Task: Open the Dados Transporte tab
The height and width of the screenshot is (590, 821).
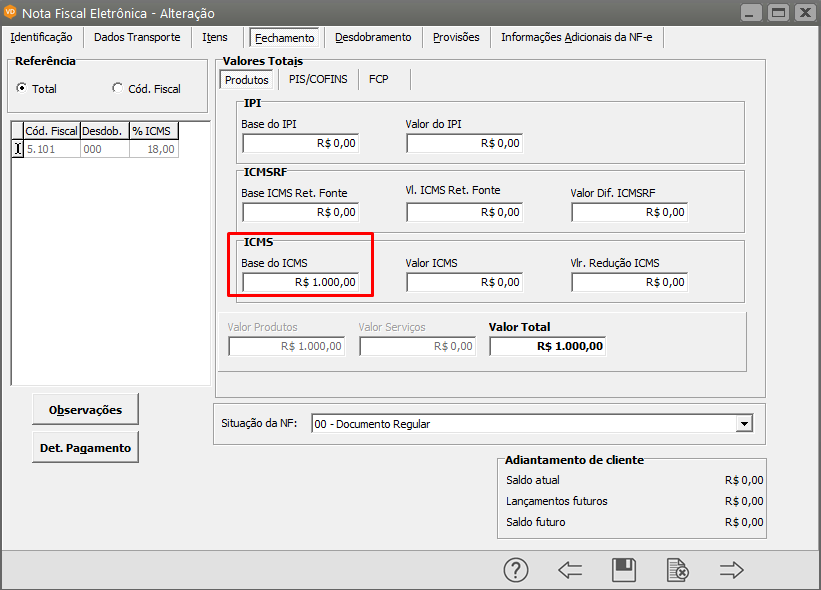Action: [x=137, y=37]
